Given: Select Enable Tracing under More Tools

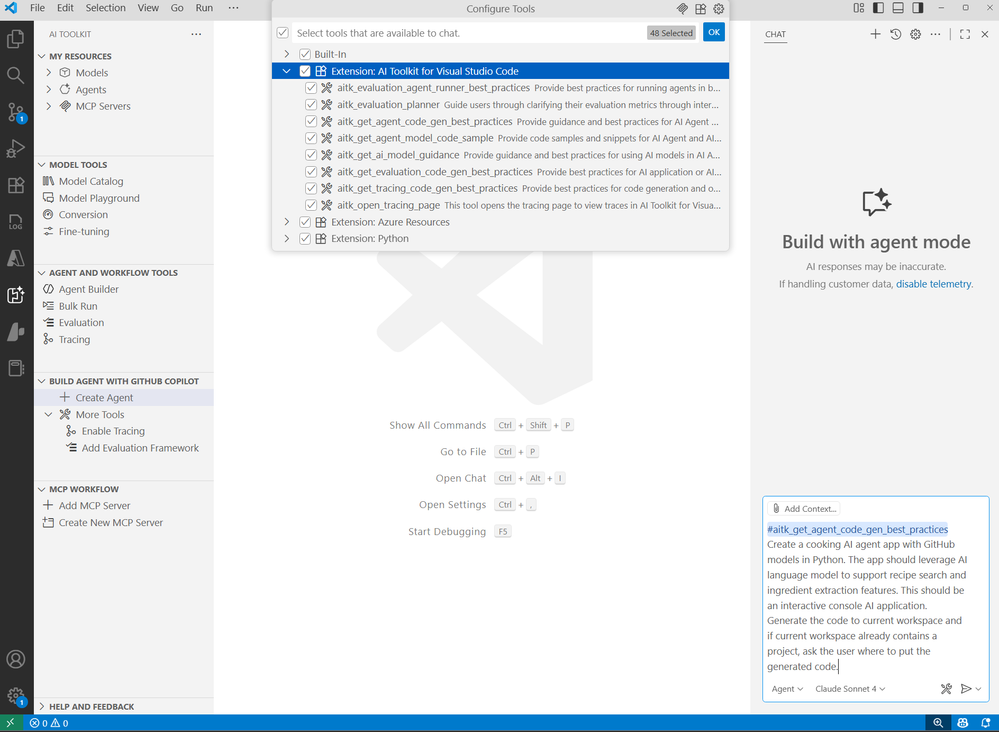Looking at the screenshot, I should 124,431.
